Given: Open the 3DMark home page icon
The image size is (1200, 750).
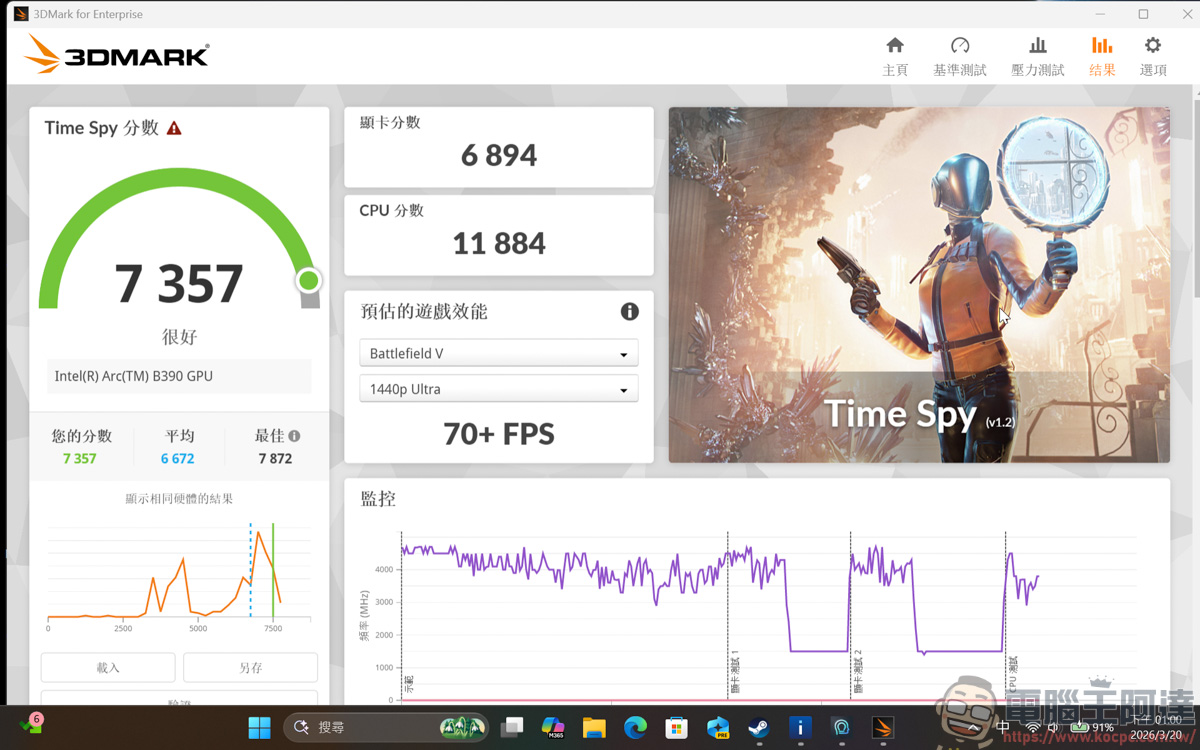Looking at the screenshot, I should 895,55.
